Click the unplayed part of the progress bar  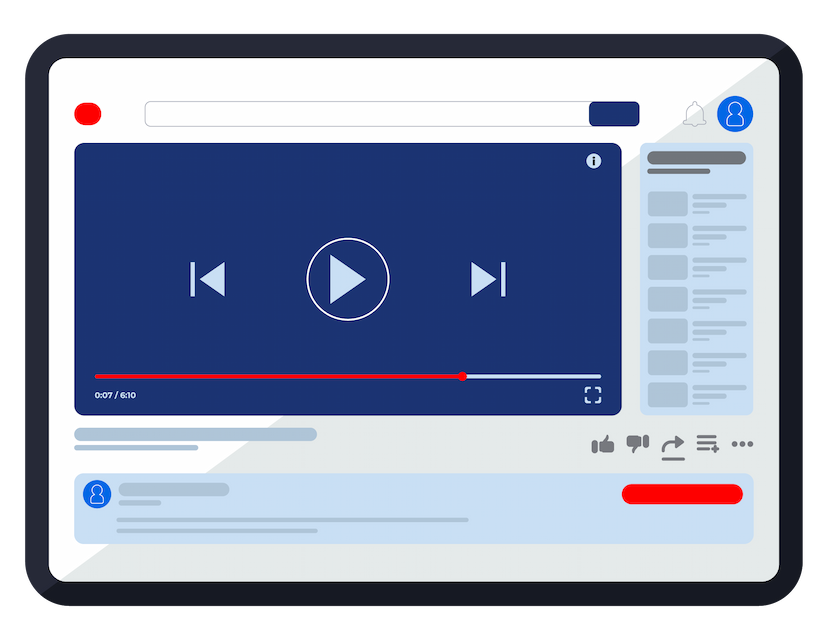coord(534,377)
